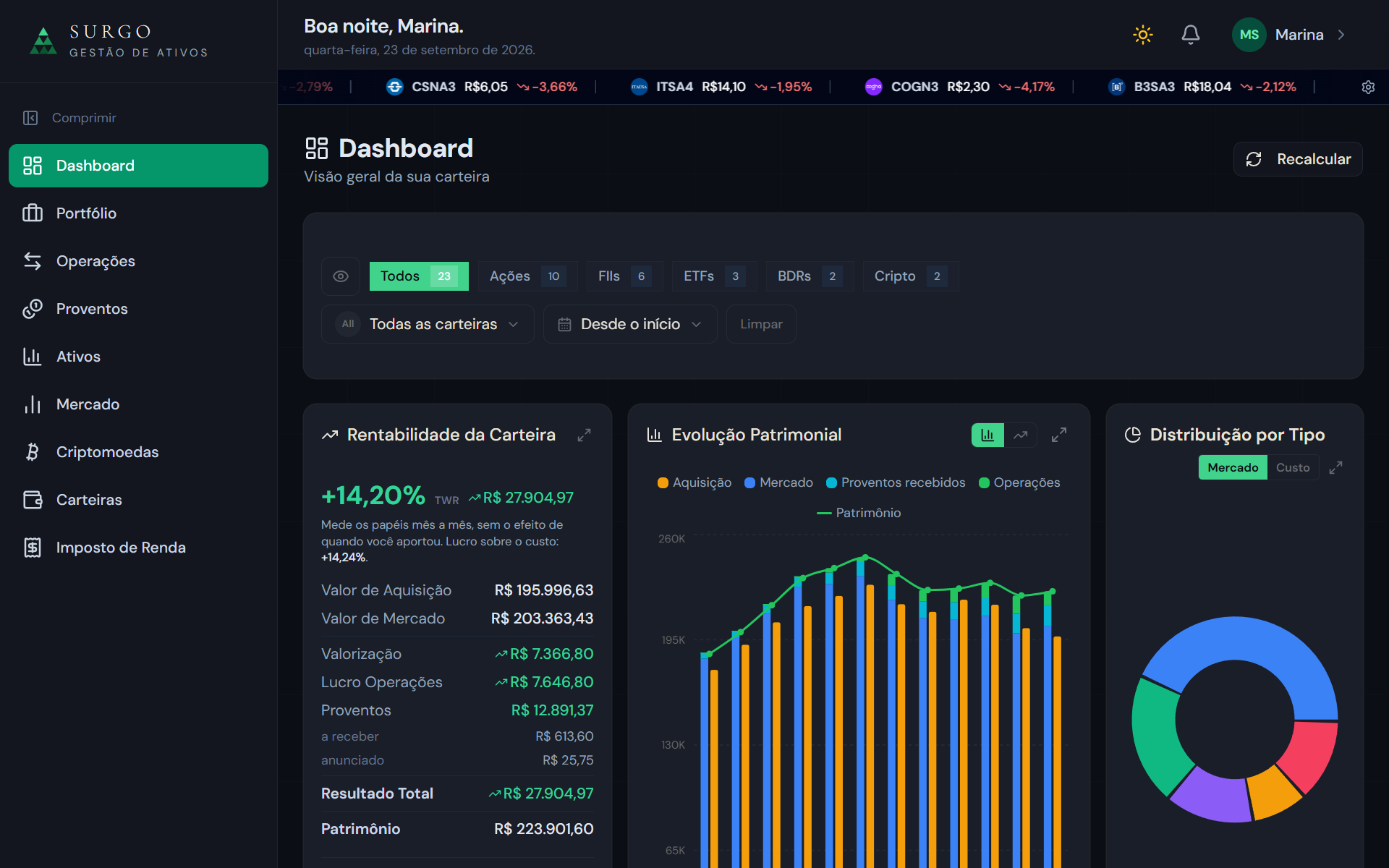Click the B3SA3 ticker logo
This screenshot has width=1389, height=868.
point(1117,87)
